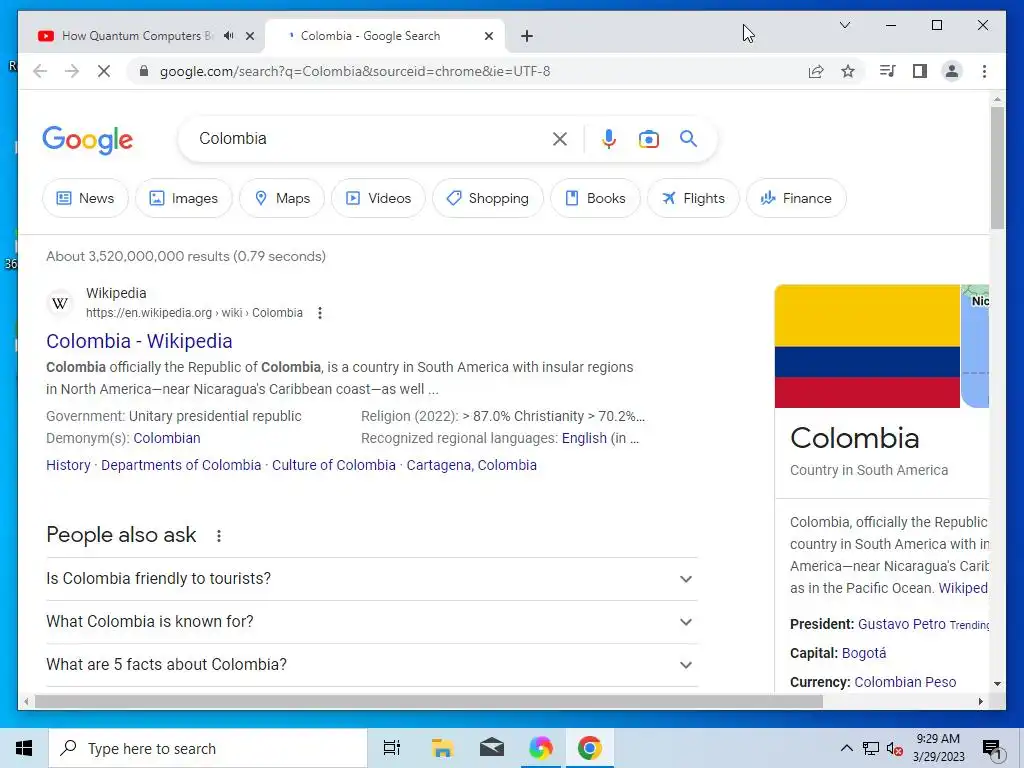1024x768 pixels.
Task: Open the notification center
Action: point(992,749)
